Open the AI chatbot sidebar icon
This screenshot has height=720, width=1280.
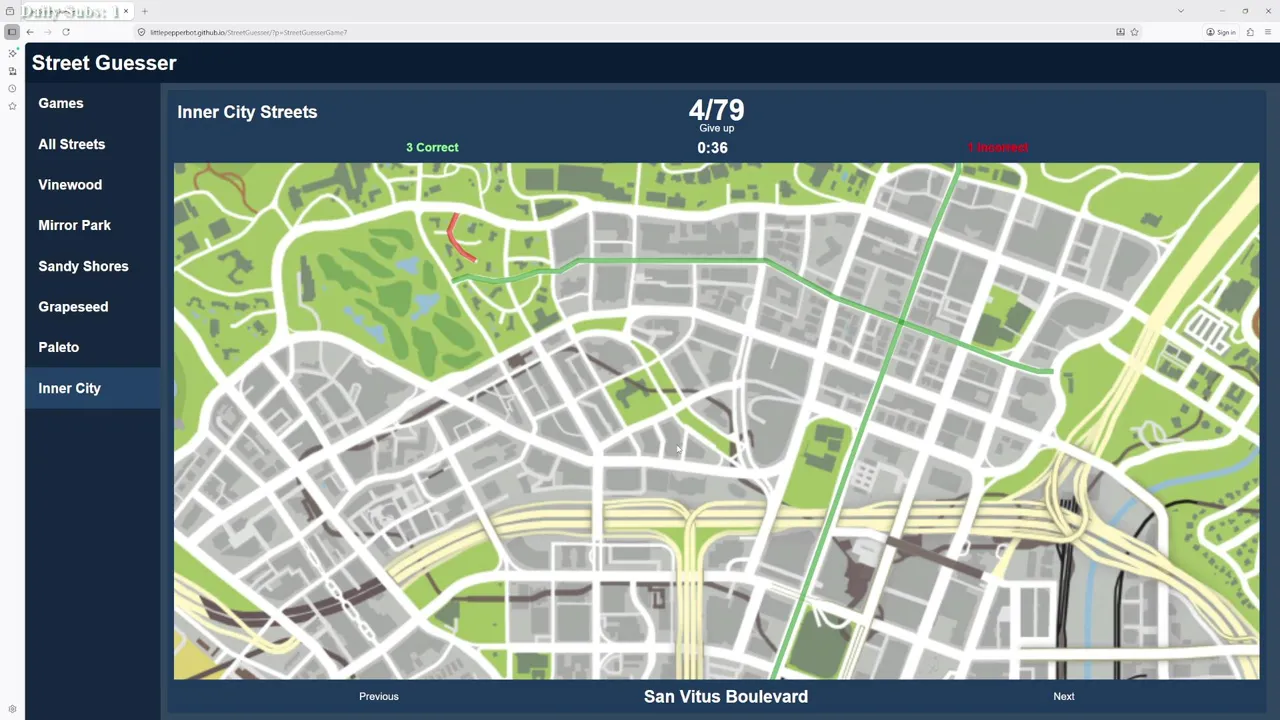point(12,53)
